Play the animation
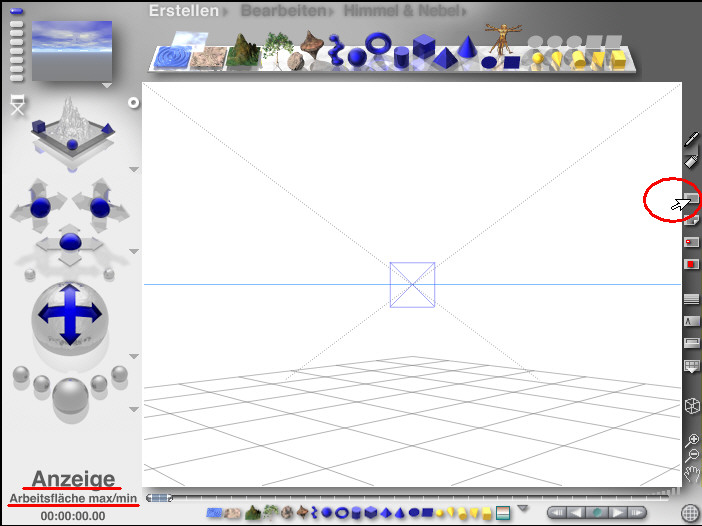702x526 pixels. (617, 513)
